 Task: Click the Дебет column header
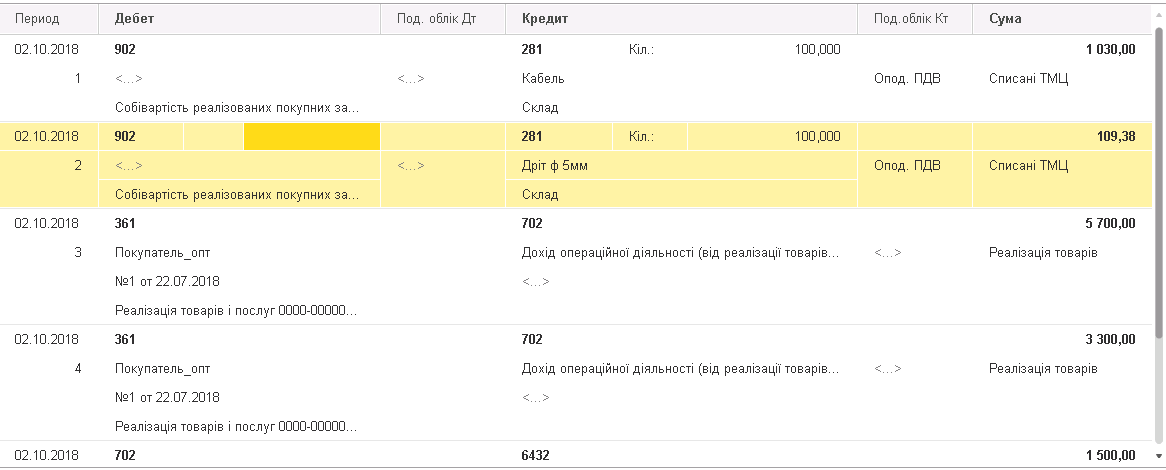[x=135, y=19]
